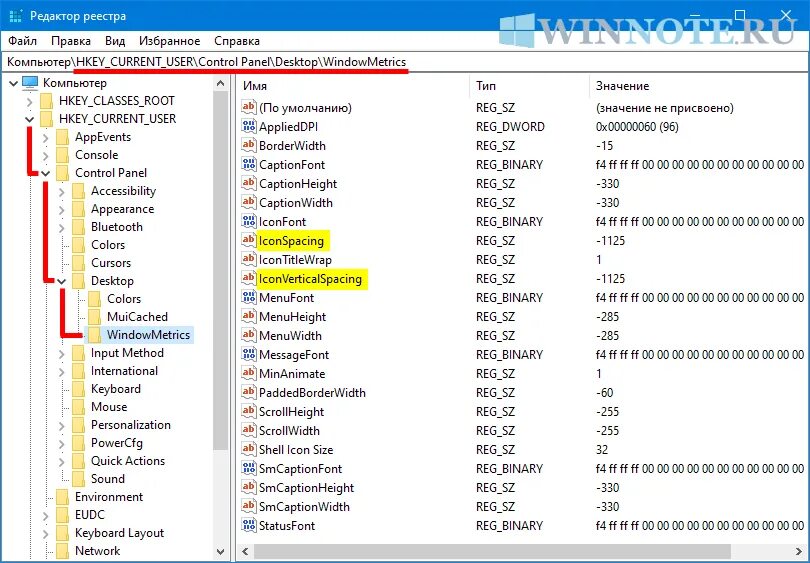Click the IconVerticalSpacing string value icon
Image resolution: width=810 pixels, height=563 pixels.
(x=248, y=279)
